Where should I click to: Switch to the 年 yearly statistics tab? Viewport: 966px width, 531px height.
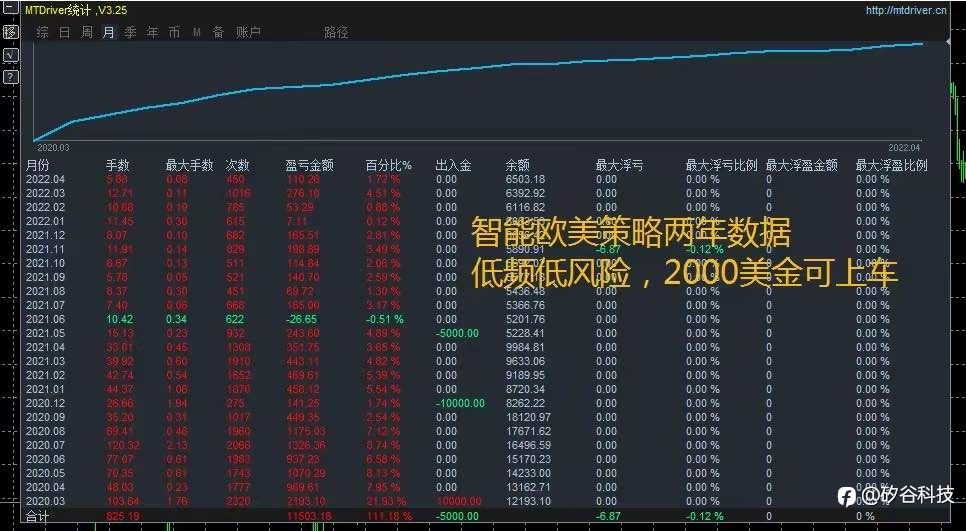(x=152, y=32)
